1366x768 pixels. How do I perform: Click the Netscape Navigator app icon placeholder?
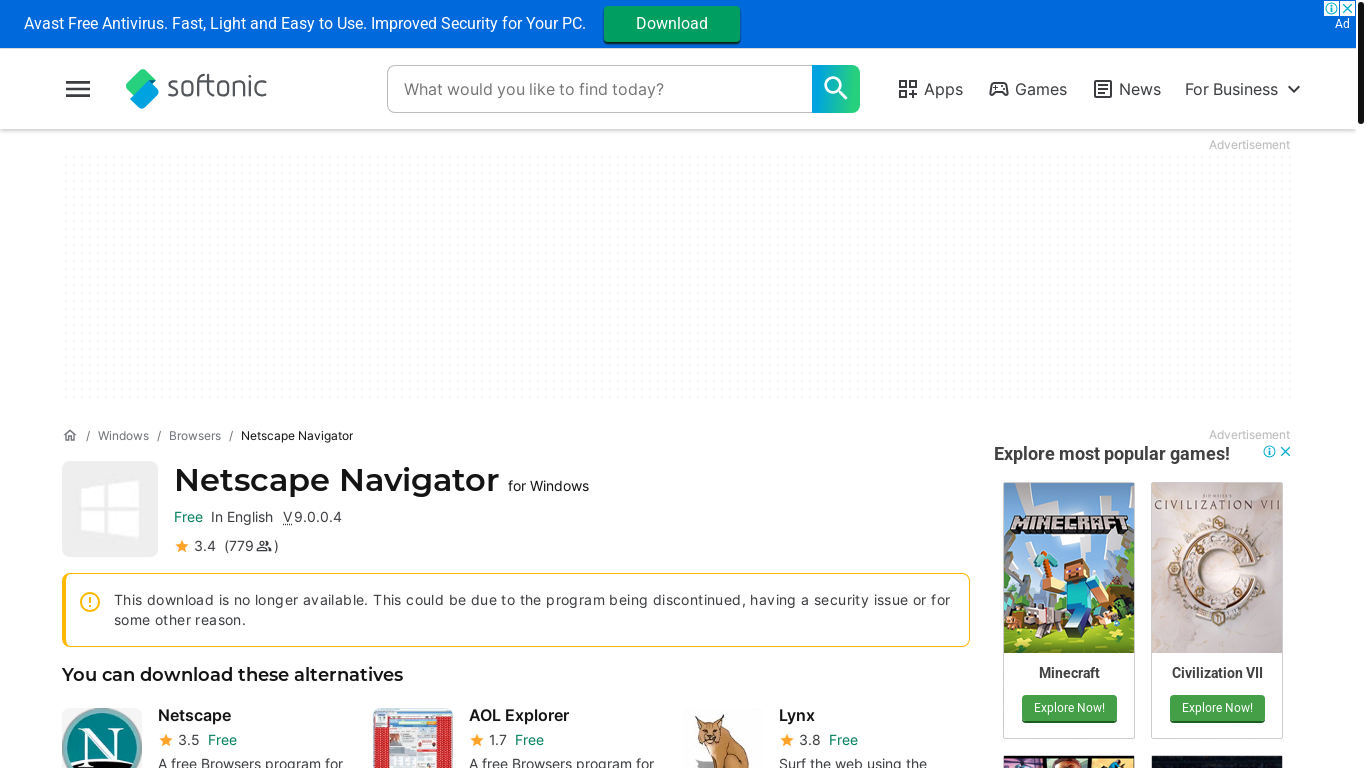click(110, 509)
